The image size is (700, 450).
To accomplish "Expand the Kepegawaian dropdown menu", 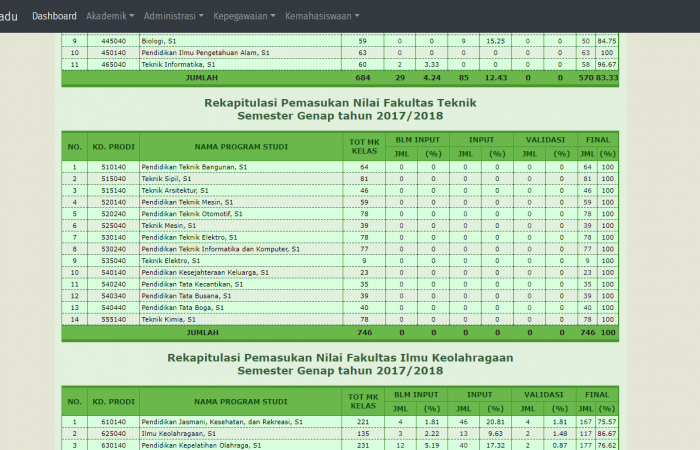I will tap(244, 16).
